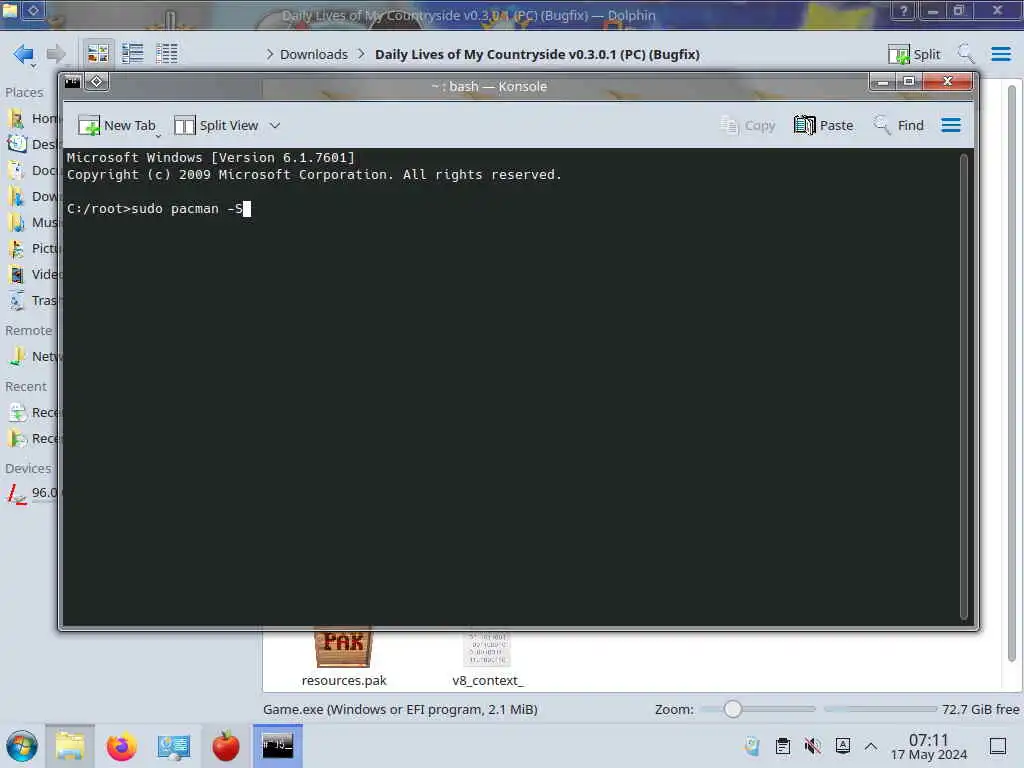
Task: Switch Dolphin to icons view mode
Action: click(x=98, y=54)
